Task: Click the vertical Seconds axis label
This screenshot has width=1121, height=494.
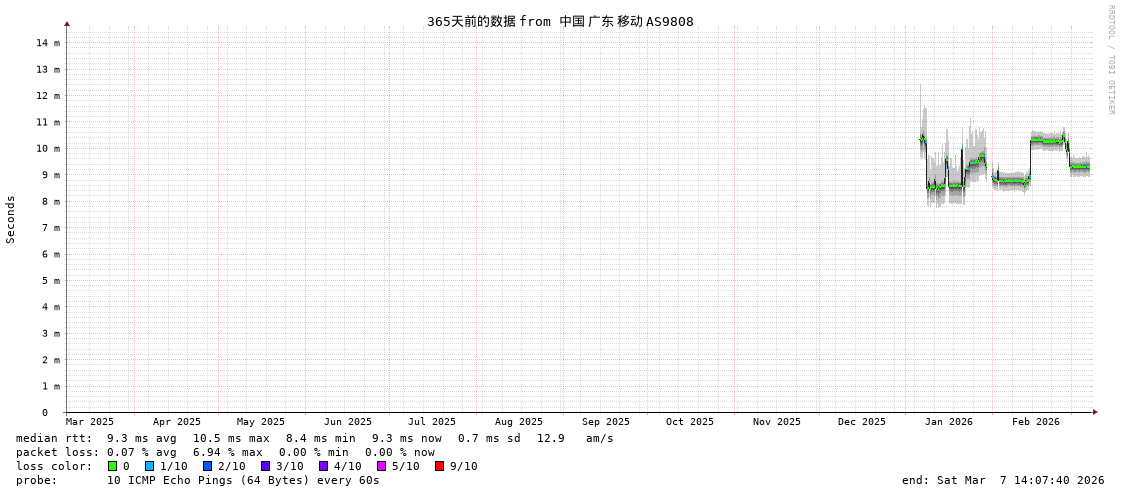Action: [11, 219]
